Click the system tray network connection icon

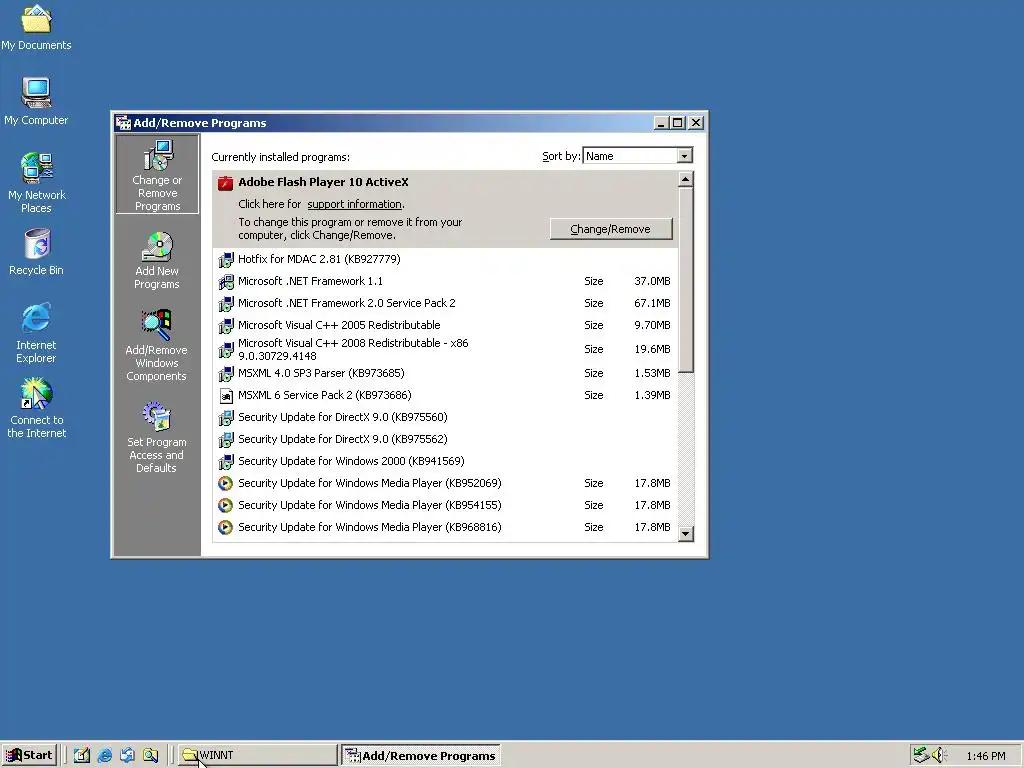921,756
